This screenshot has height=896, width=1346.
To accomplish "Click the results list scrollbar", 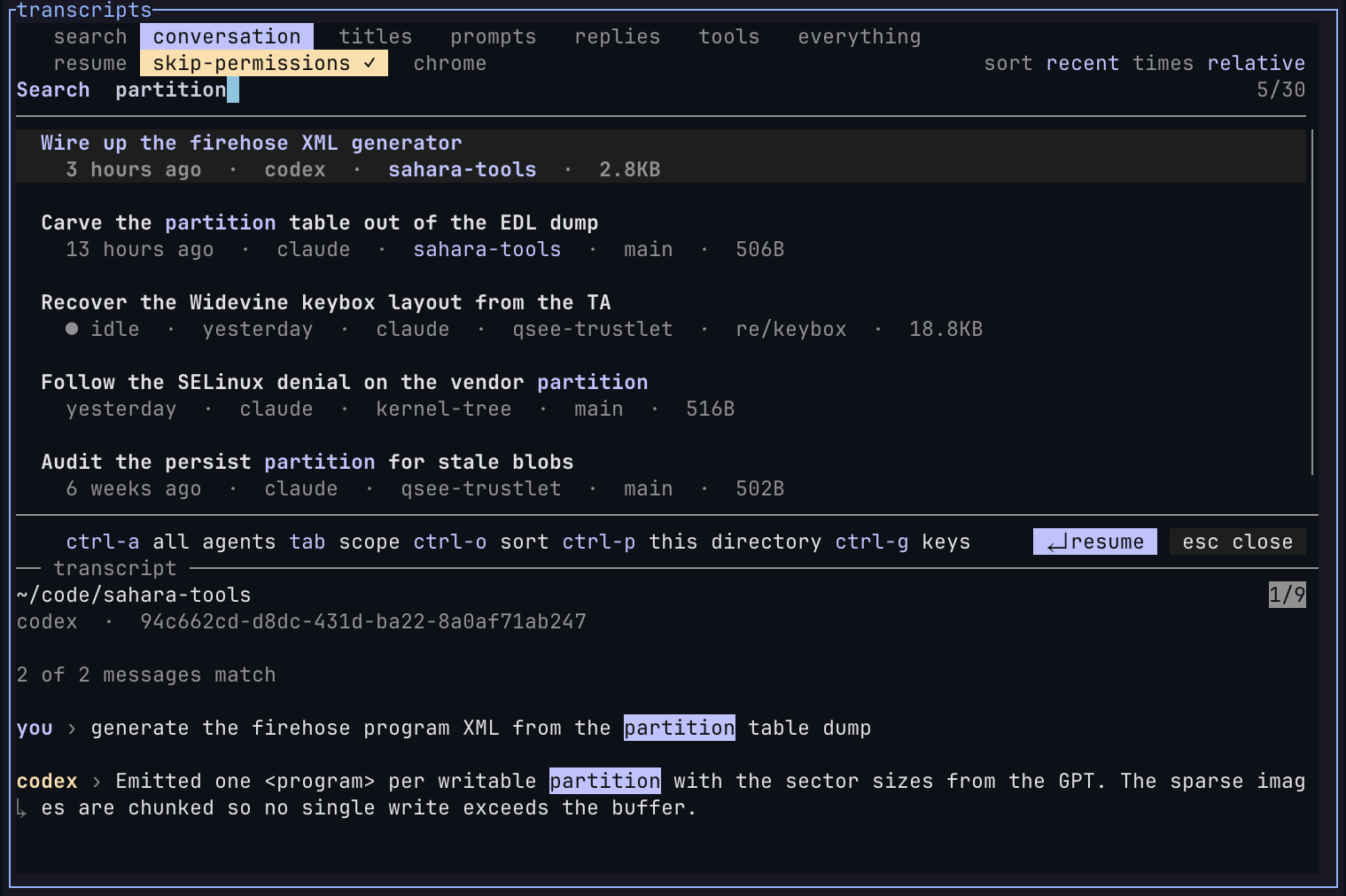I will [1312, 302].
